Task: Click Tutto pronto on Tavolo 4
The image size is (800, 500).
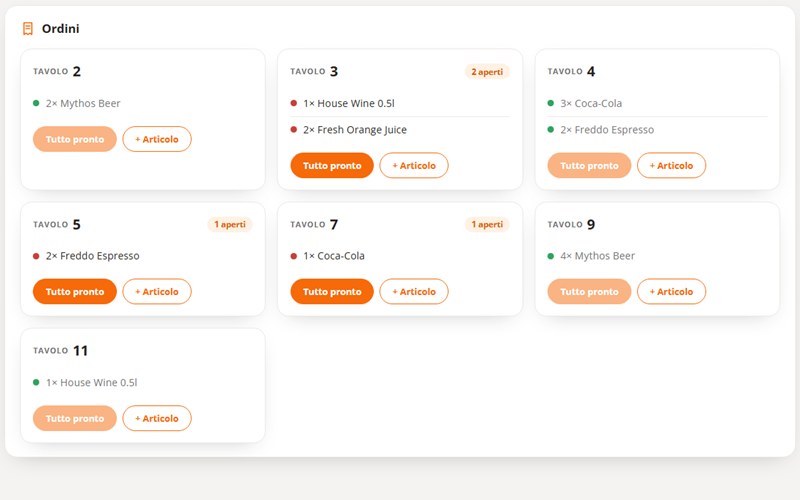Action: (589, 166)
